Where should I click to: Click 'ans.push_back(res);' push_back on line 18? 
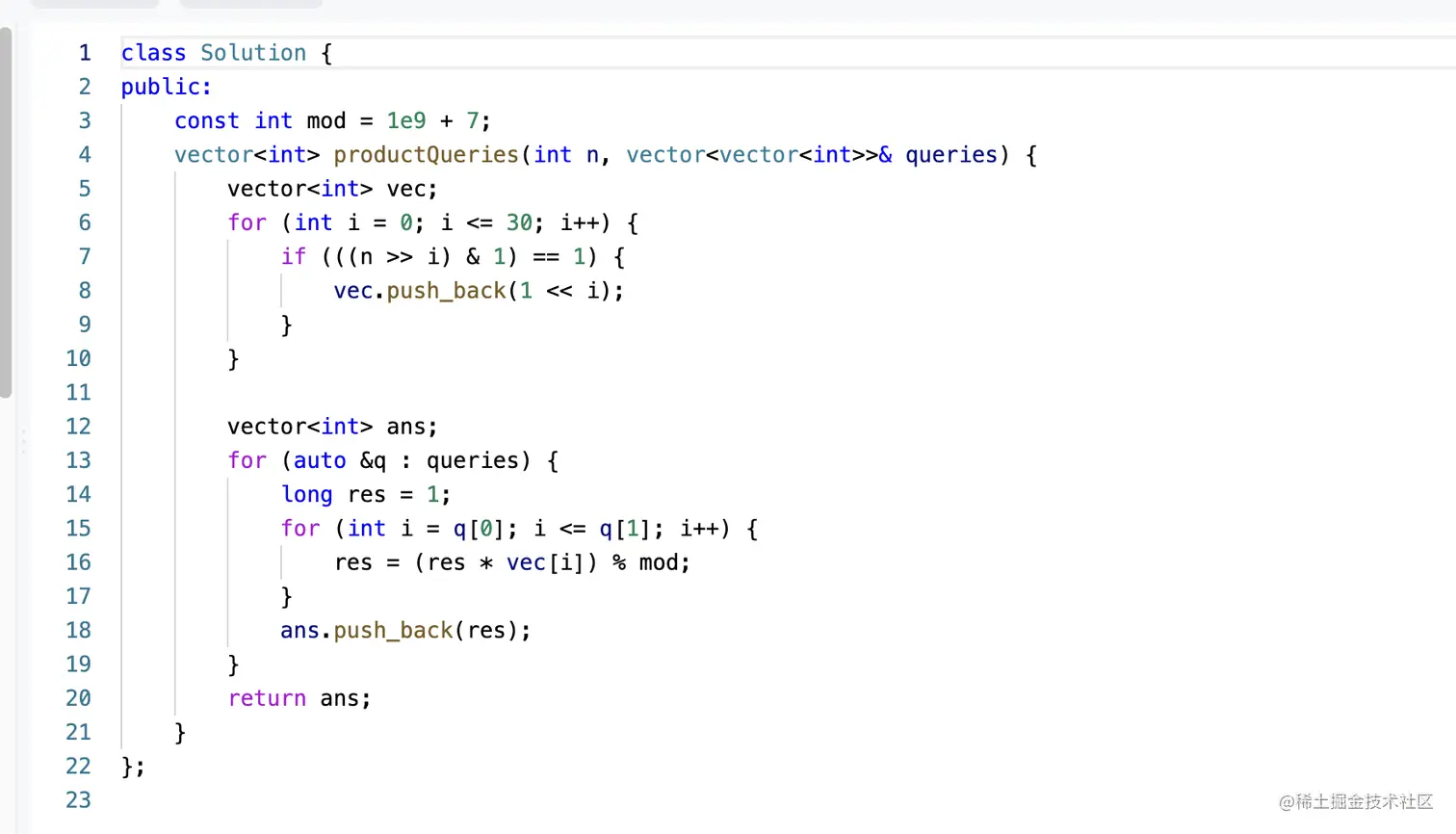point(393,631)
